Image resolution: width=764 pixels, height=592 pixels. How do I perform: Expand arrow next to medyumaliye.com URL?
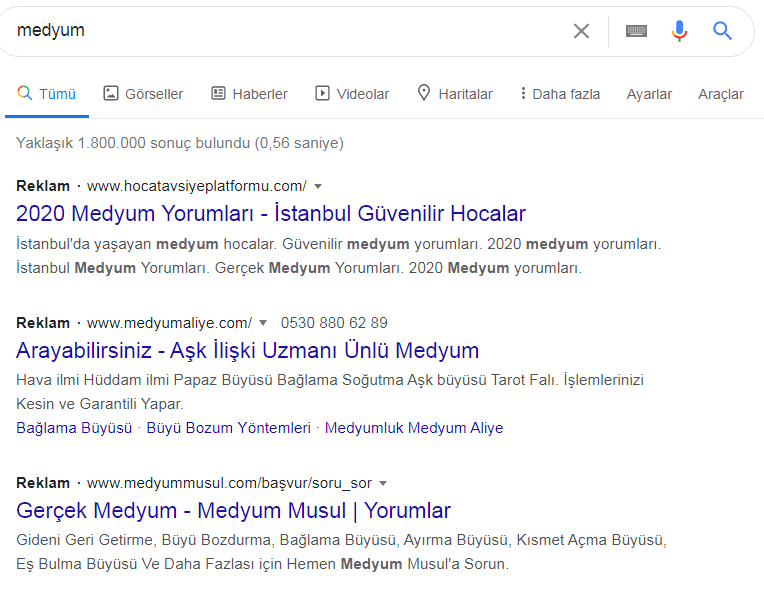(263, 323)
